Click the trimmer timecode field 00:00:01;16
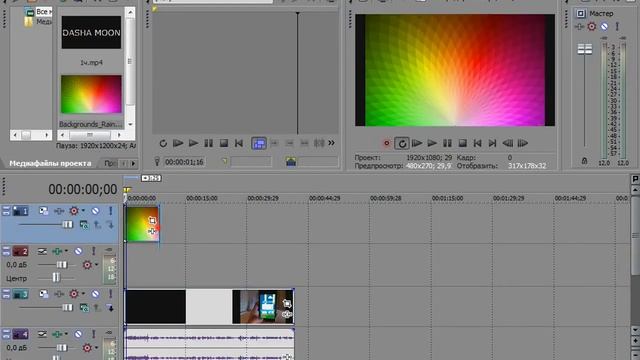This screenshot has height=360, width=640. pyautogui.click(x=184, y=162)
